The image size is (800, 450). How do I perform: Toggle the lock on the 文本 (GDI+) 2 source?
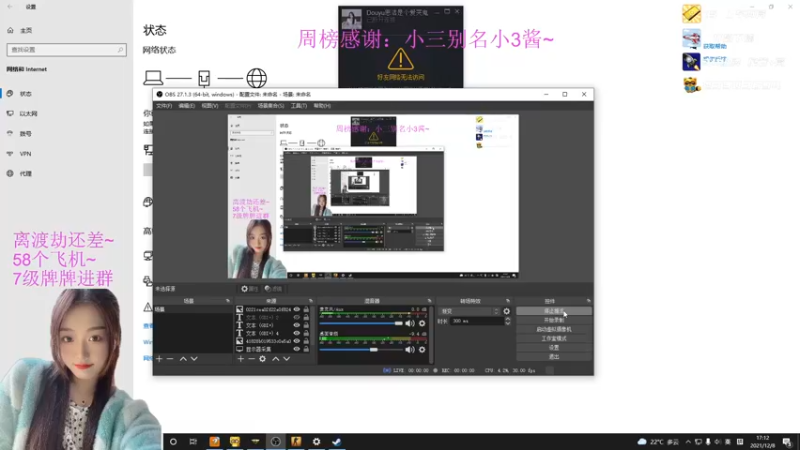(x=306, y=317)
